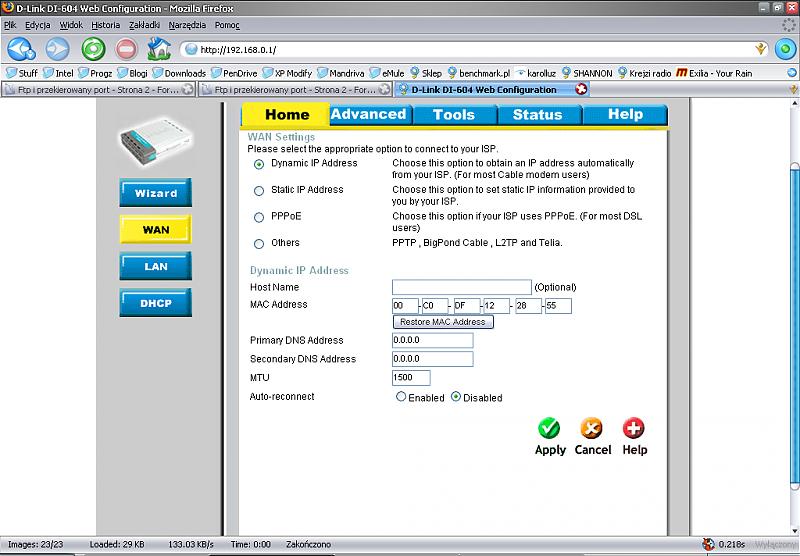Click the green Go button next to the address bar

(785, 49)
